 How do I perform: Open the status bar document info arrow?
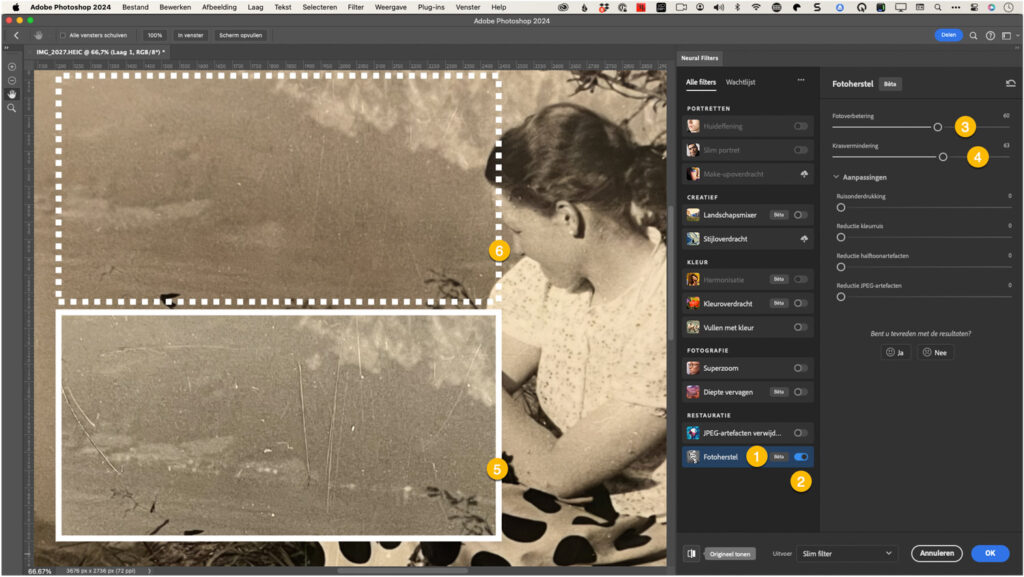(x=149, y=571)
